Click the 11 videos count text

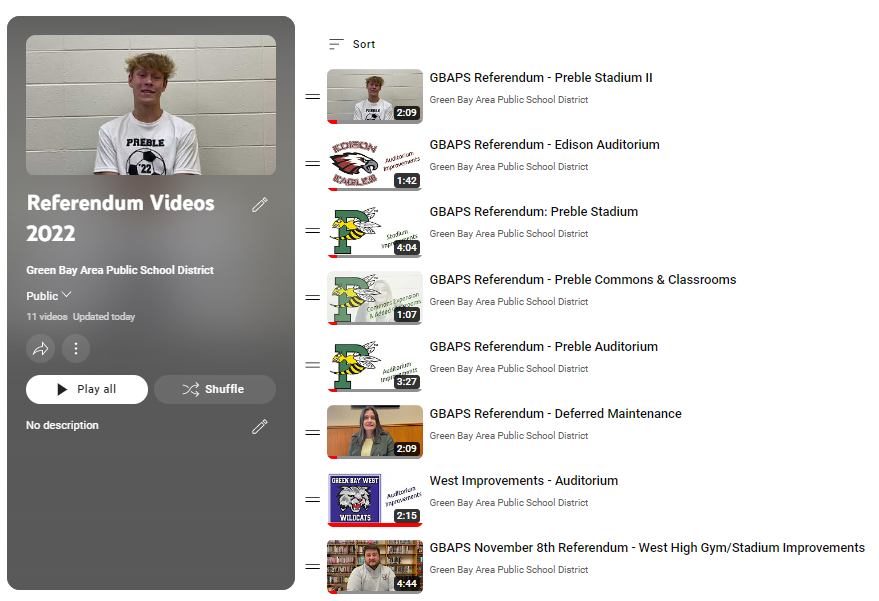[x=47, y=317]
